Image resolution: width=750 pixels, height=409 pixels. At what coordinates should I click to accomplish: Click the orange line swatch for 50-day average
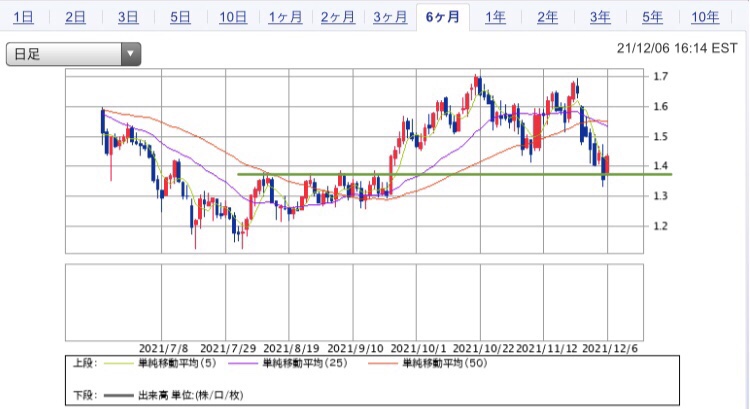(383, 364)
